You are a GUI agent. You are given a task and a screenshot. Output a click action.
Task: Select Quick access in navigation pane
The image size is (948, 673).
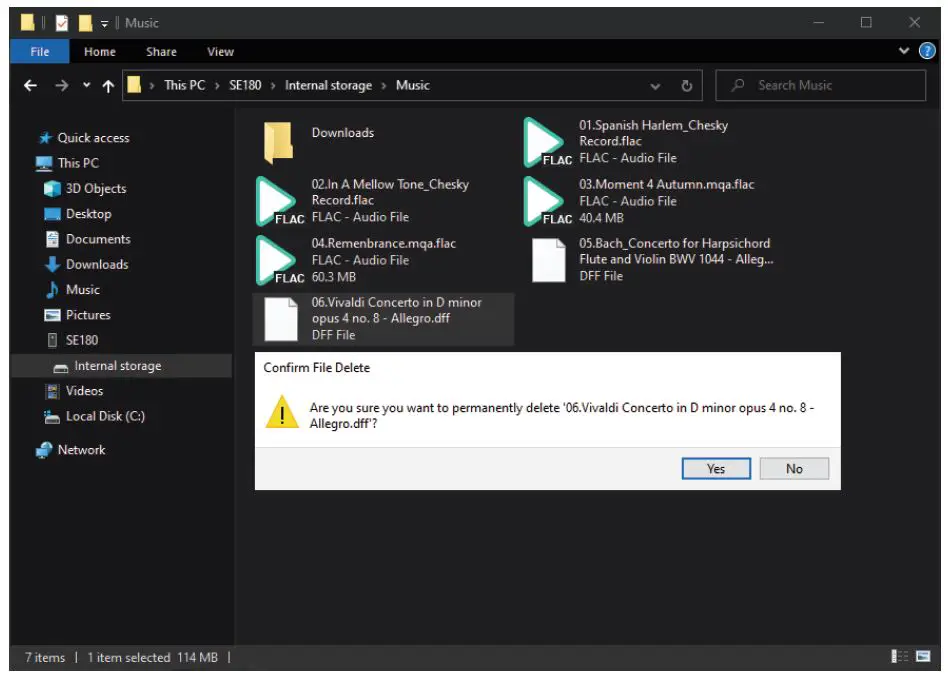pos(93,138)
